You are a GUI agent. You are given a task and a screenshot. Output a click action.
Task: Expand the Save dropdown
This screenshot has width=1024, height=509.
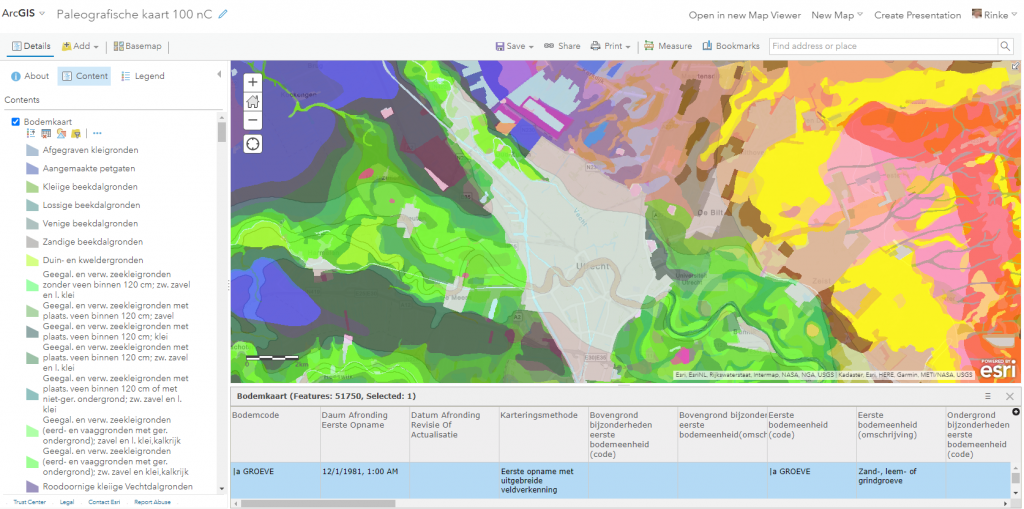515,46
